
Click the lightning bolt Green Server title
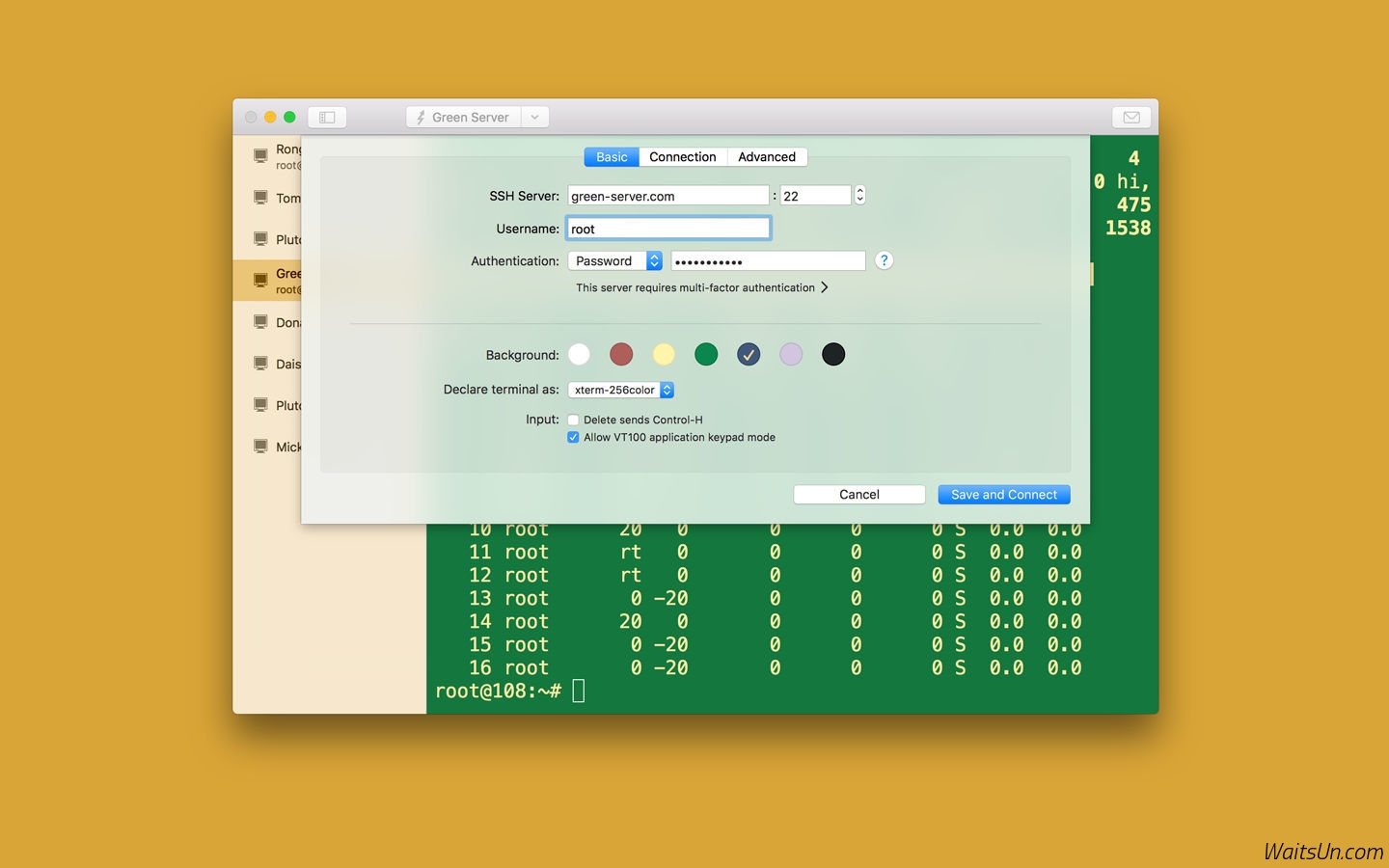click(x=463, y=118)
